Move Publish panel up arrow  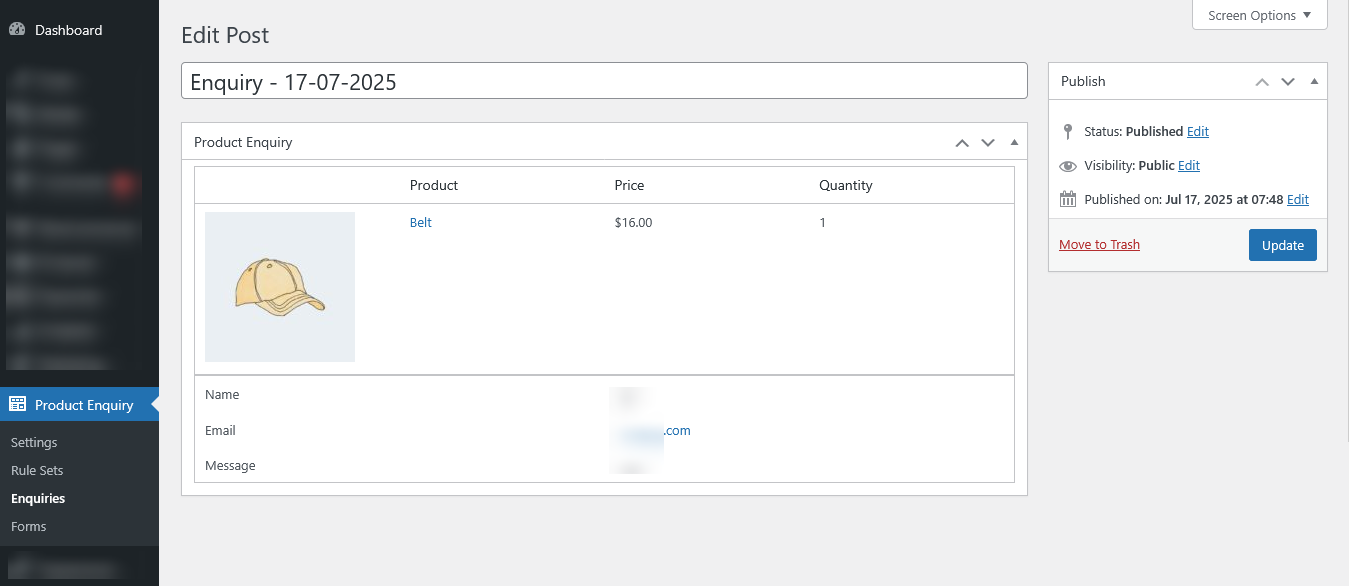coord(1262,82)
